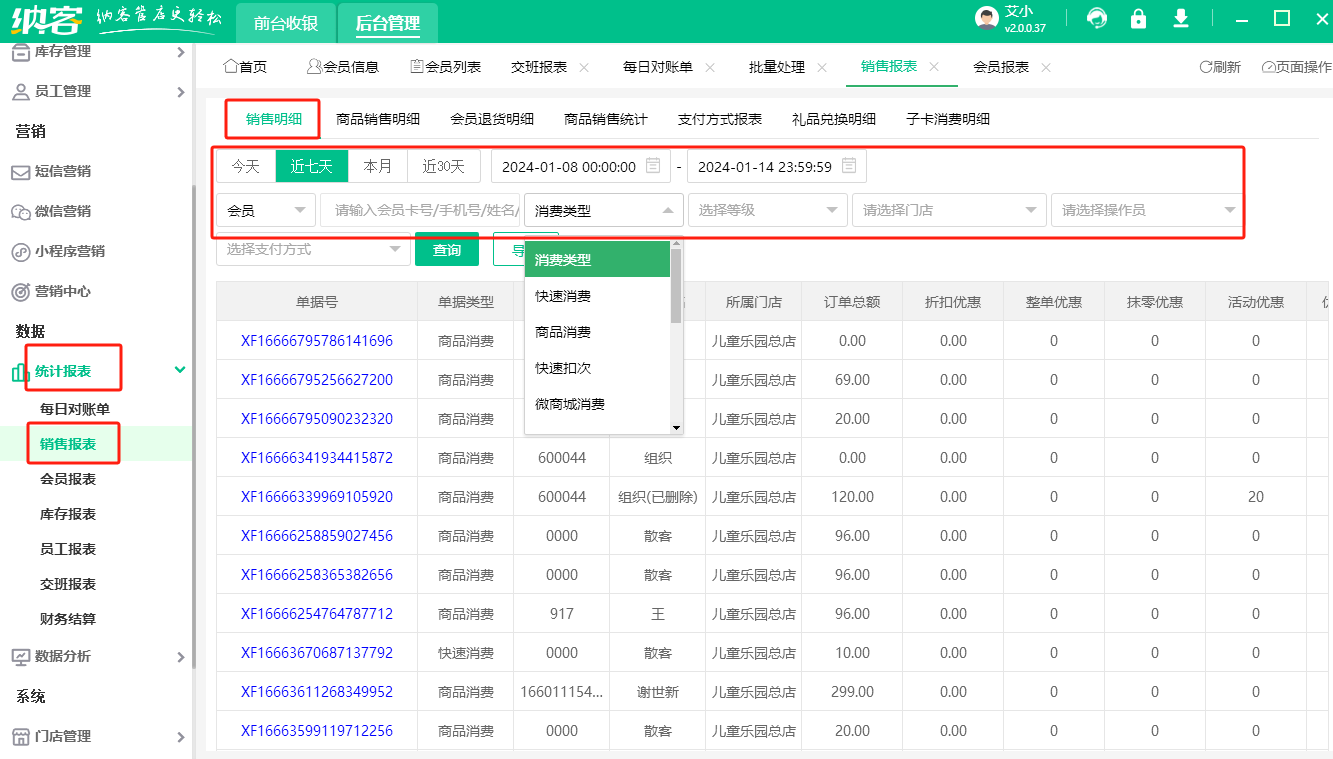Click the 微信营销 WeChat icon in sidebar
The width and height of the screenshot is (1333, 759).
click(x=20, y=212)
